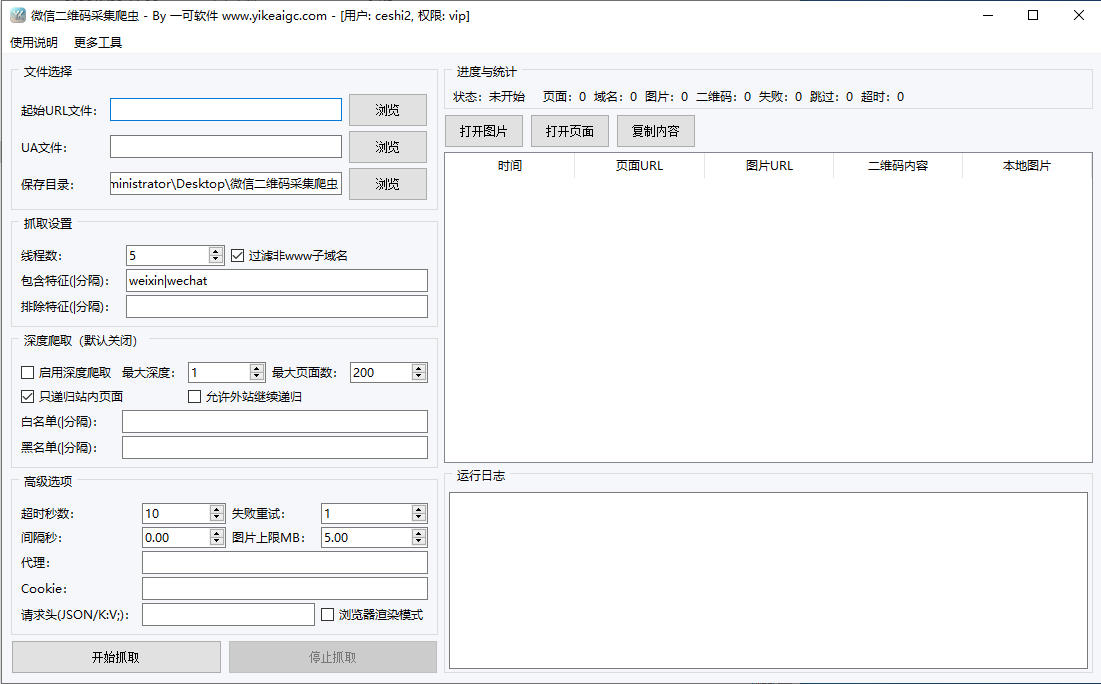Increase 最大深度 with up arrow
The image size is (1101, 684).
tap(257, 368)
